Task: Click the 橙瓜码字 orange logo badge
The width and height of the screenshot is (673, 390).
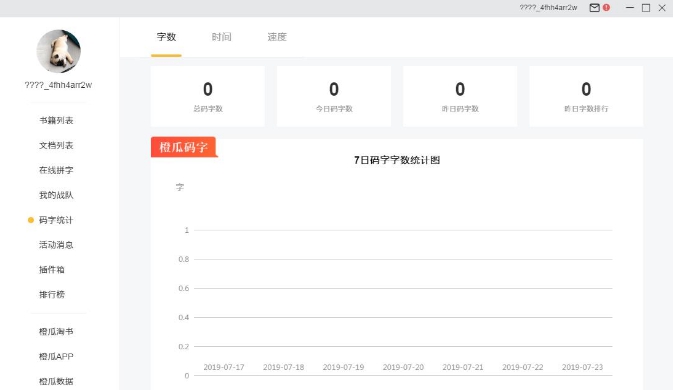Action: pos(184,147)
